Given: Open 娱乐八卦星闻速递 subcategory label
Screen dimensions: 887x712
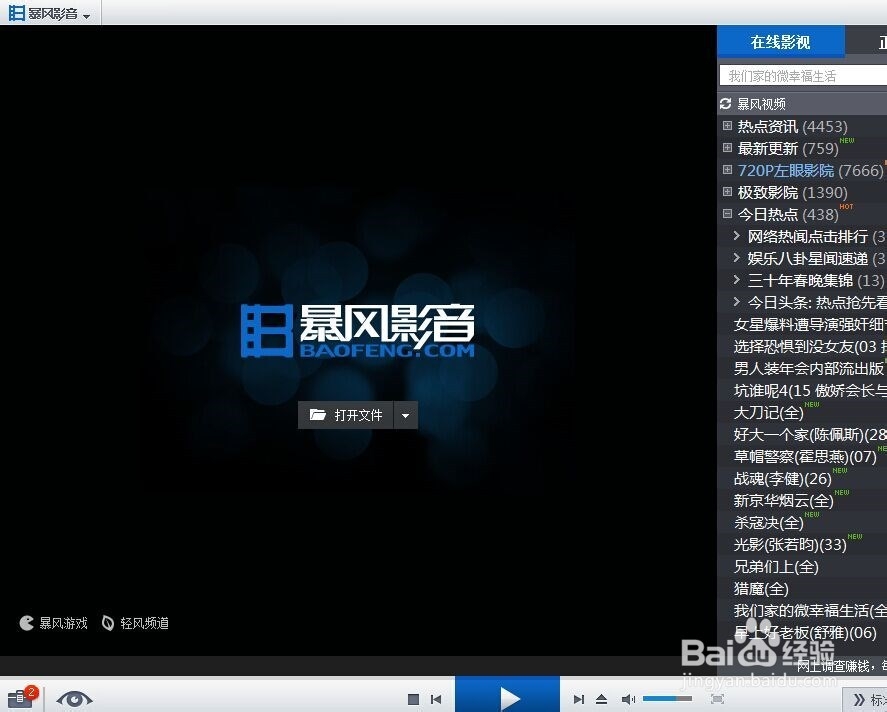Looking at the screenshot, I should (807, 258).
